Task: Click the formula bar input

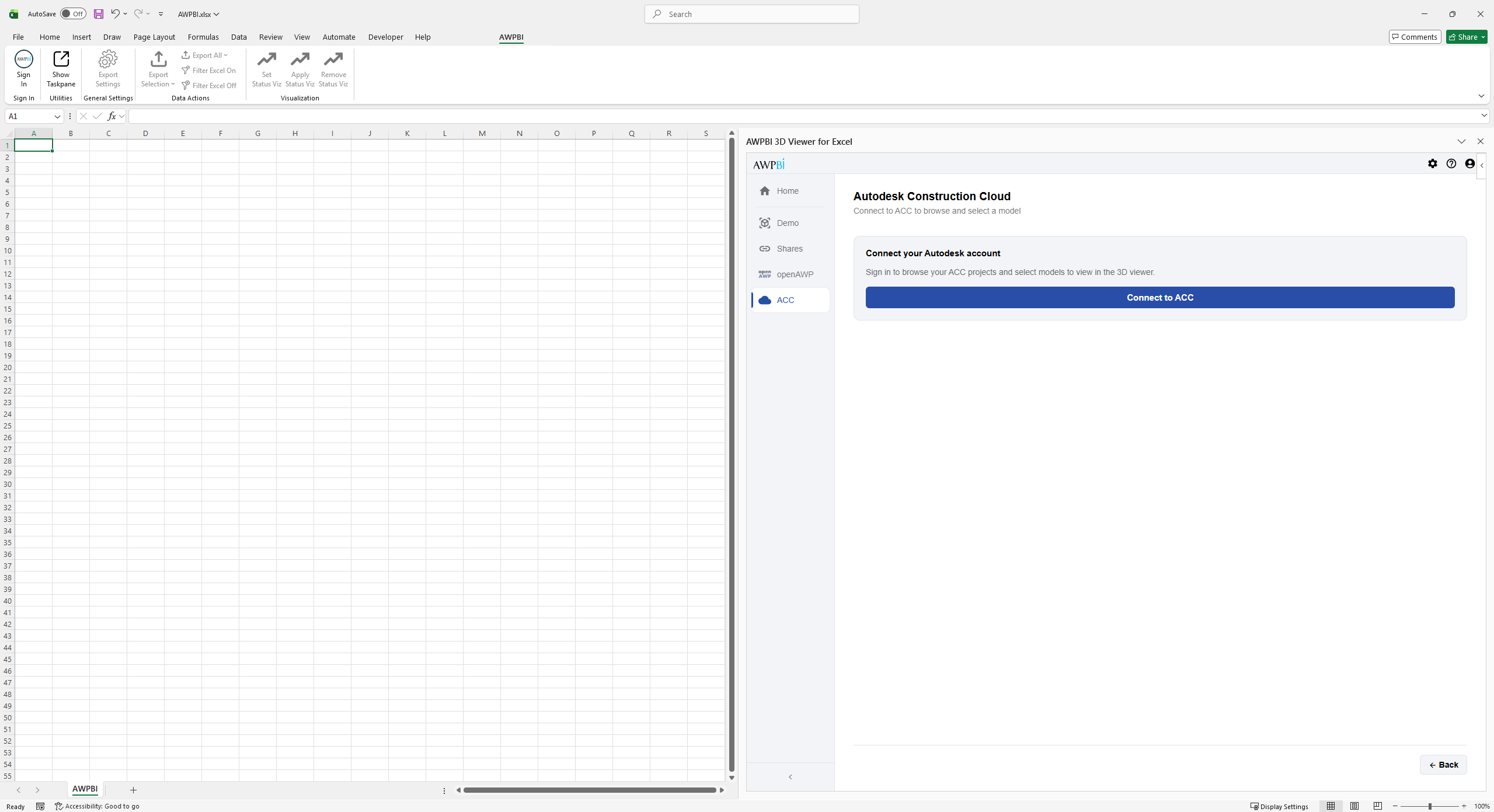Action: [803, 116]
